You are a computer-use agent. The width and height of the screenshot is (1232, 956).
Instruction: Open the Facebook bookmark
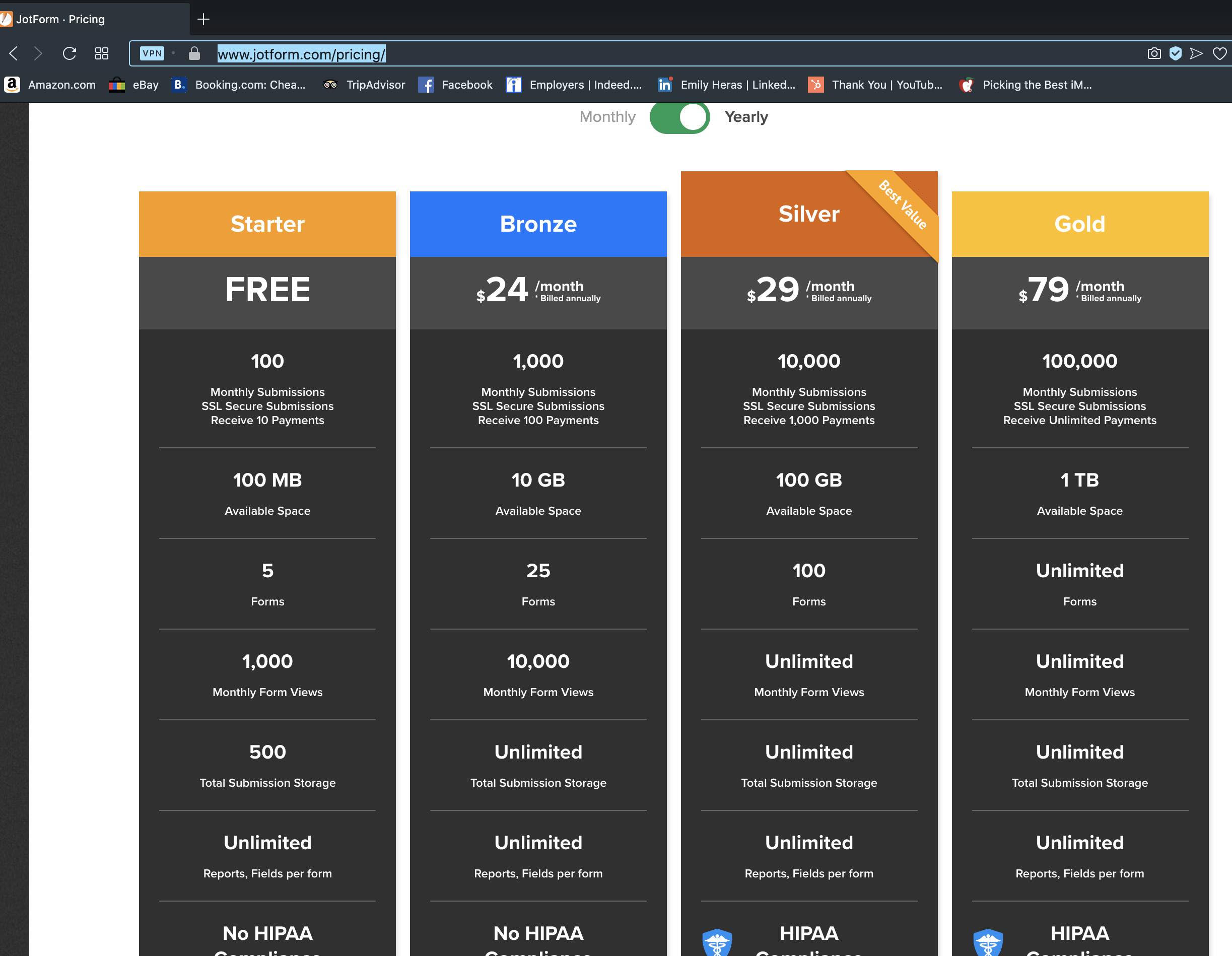click(456, 85)
